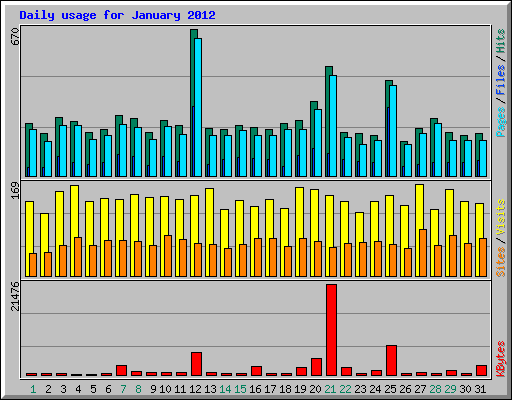Click day 28 on the x-axis

pos(435,389)
